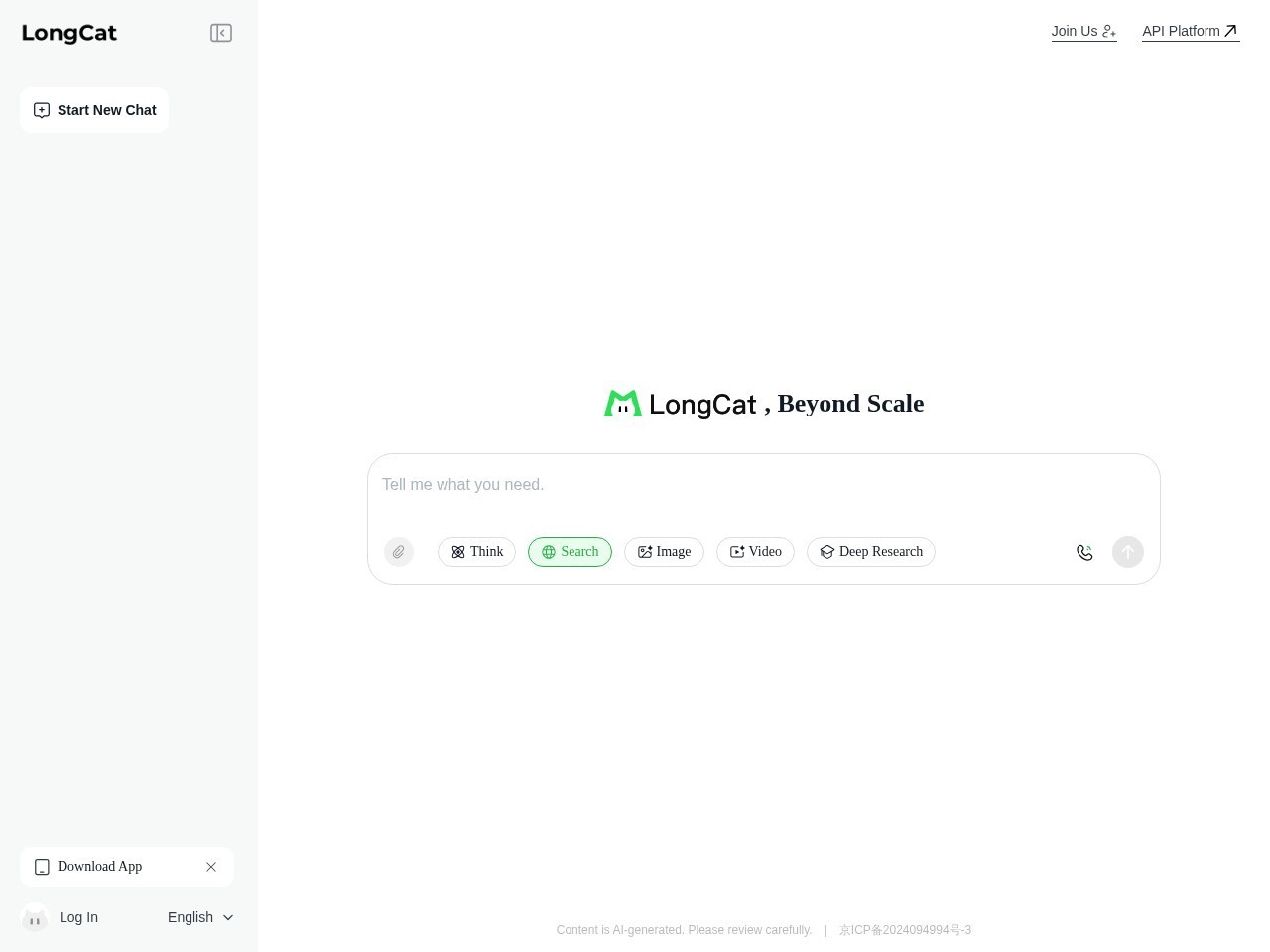Click the Start New Chat button

pos(94,110)
